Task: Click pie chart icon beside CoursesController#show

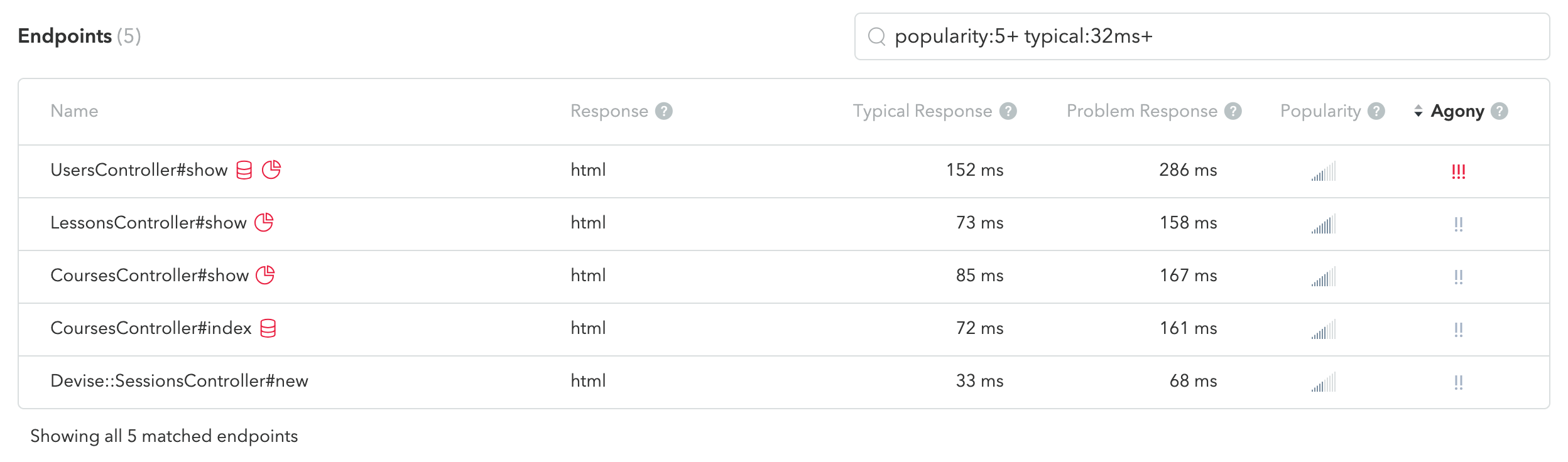Action: [x=266, y=275]
